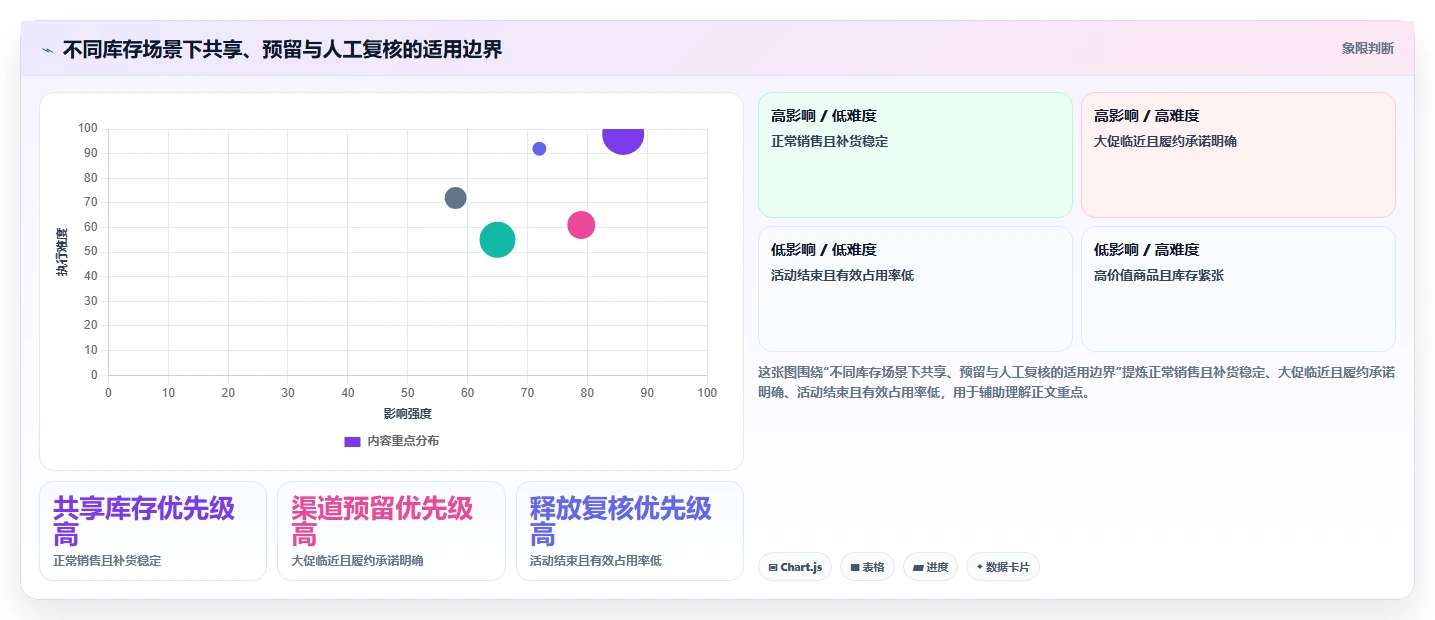Click the 活动结束且有效占用率低 text in quadrant card

coord(842,275)
